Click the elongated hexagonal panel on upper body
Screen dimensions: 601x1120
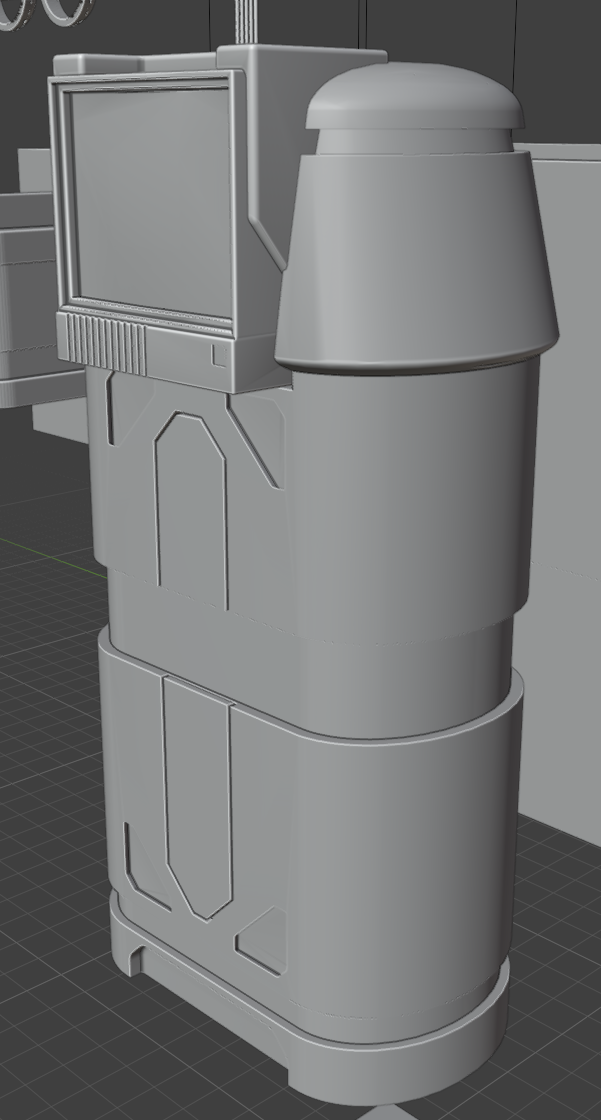pos(191,510)
